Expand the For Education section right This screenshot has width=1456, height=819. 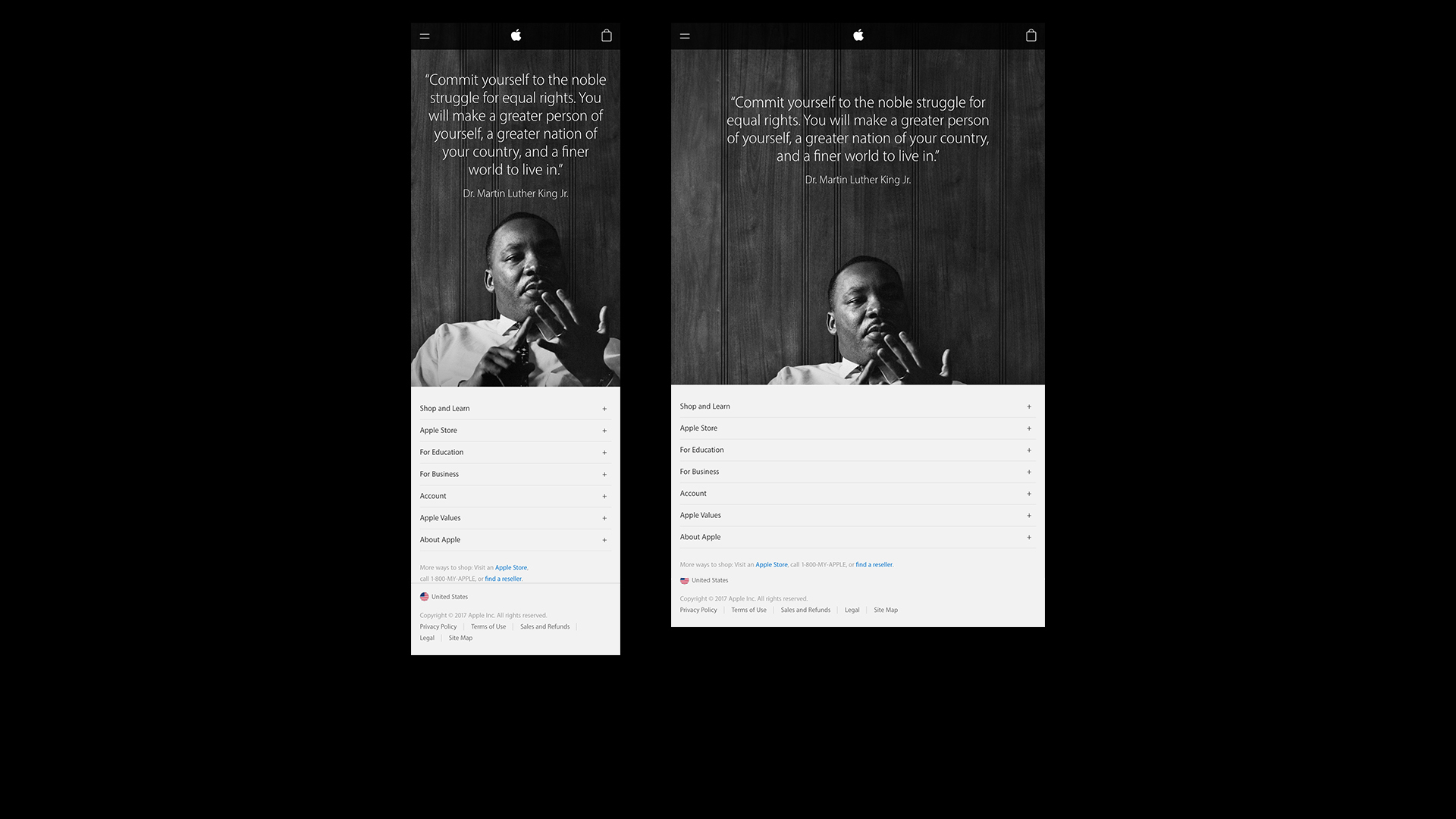[x=1029, y=449]
